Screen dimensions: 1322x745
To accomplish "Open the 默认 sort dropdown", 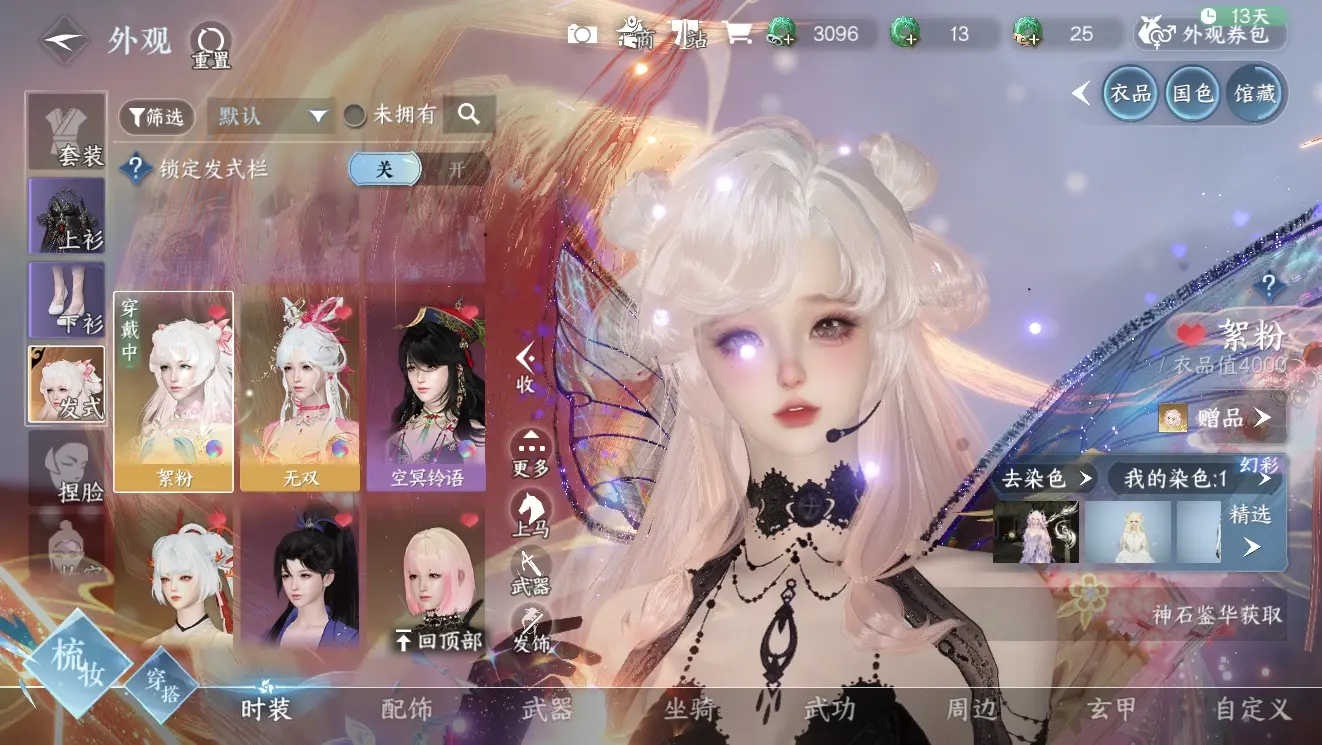I will (x=271, y=116).
